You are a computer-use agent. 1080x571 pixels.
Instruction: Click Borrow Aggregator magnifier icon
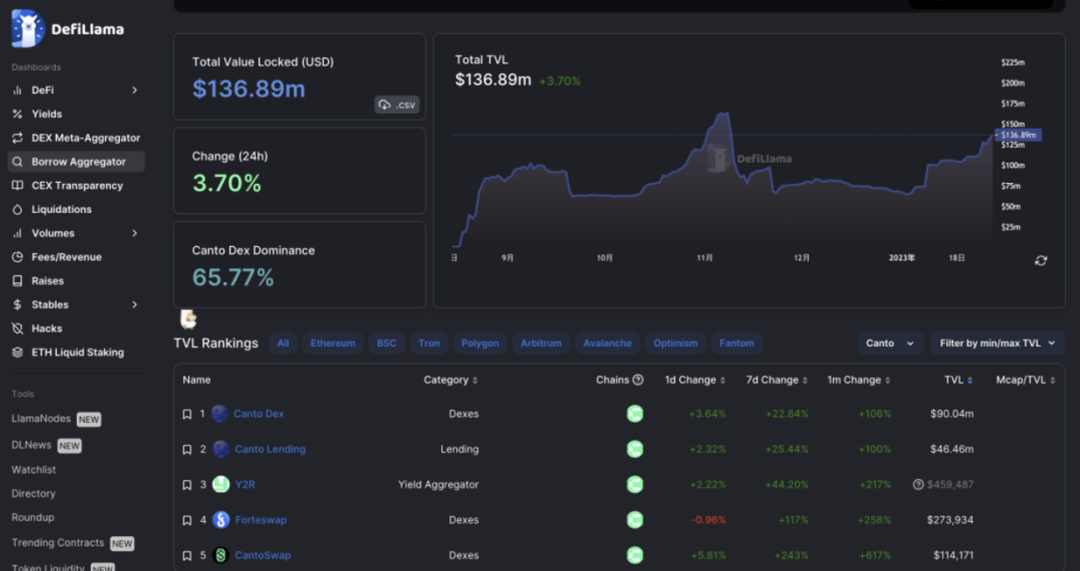(x=17, y=162)
